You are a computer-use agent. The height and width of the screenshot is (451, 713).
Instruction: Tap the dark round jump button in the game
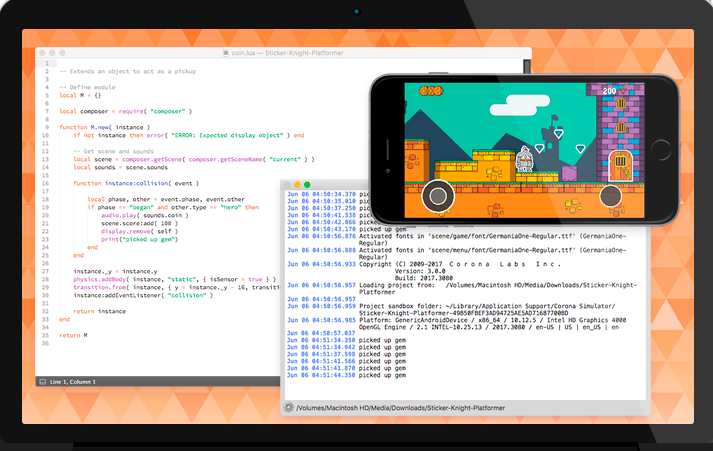click(610, 196)
